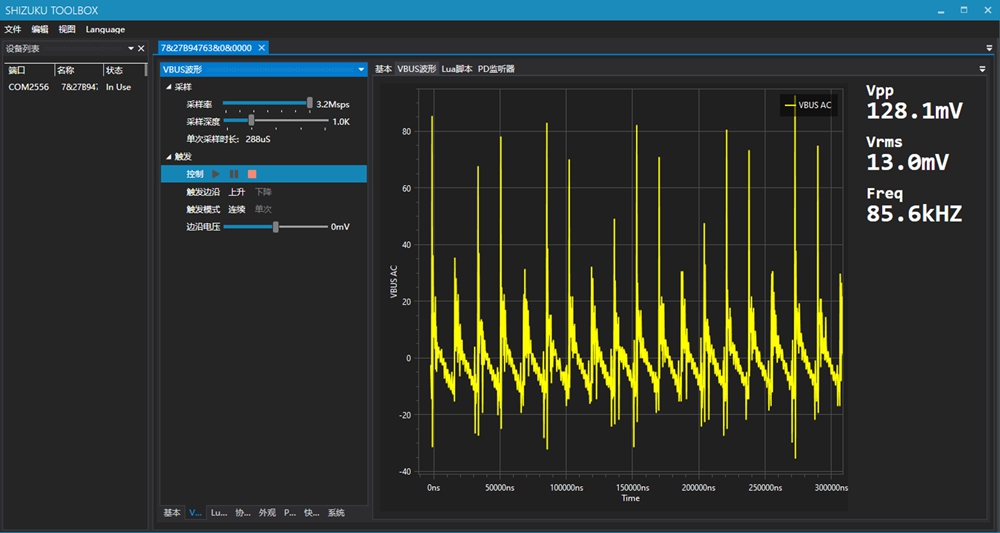The height and width of the screenshot is (533, 1000).
Task: Click the 采样率 sample rate slider handle
Action: 310,103
